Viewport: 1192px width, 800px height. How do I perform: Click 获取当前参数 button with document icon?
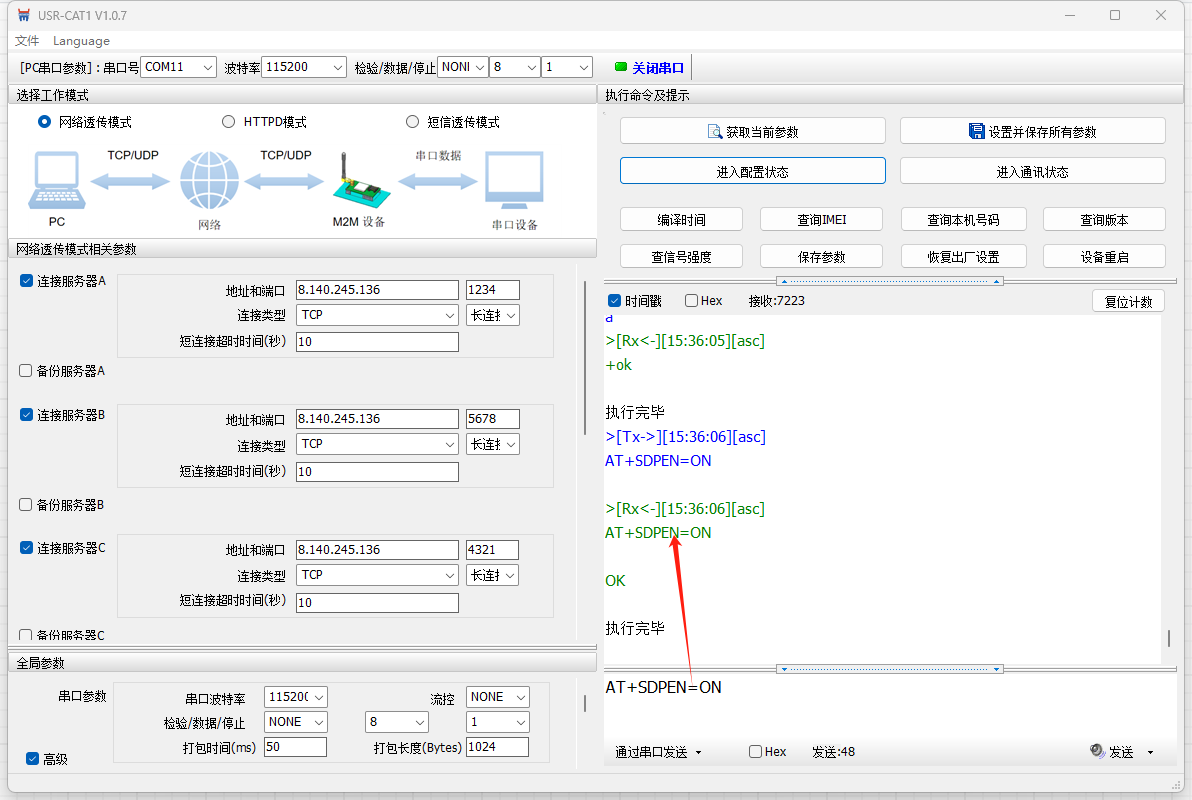click(x=752, y=131)
